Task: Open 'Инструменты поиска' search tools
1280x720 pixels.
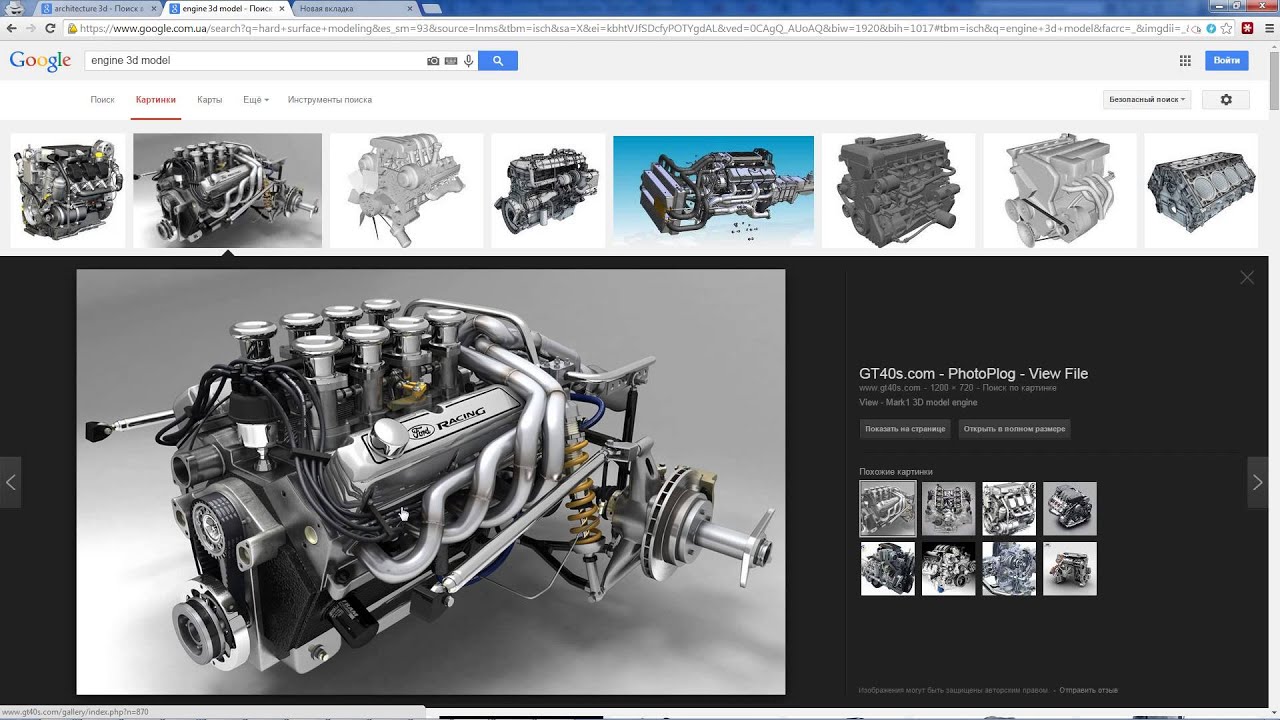Action: click(x=330, y=100)
